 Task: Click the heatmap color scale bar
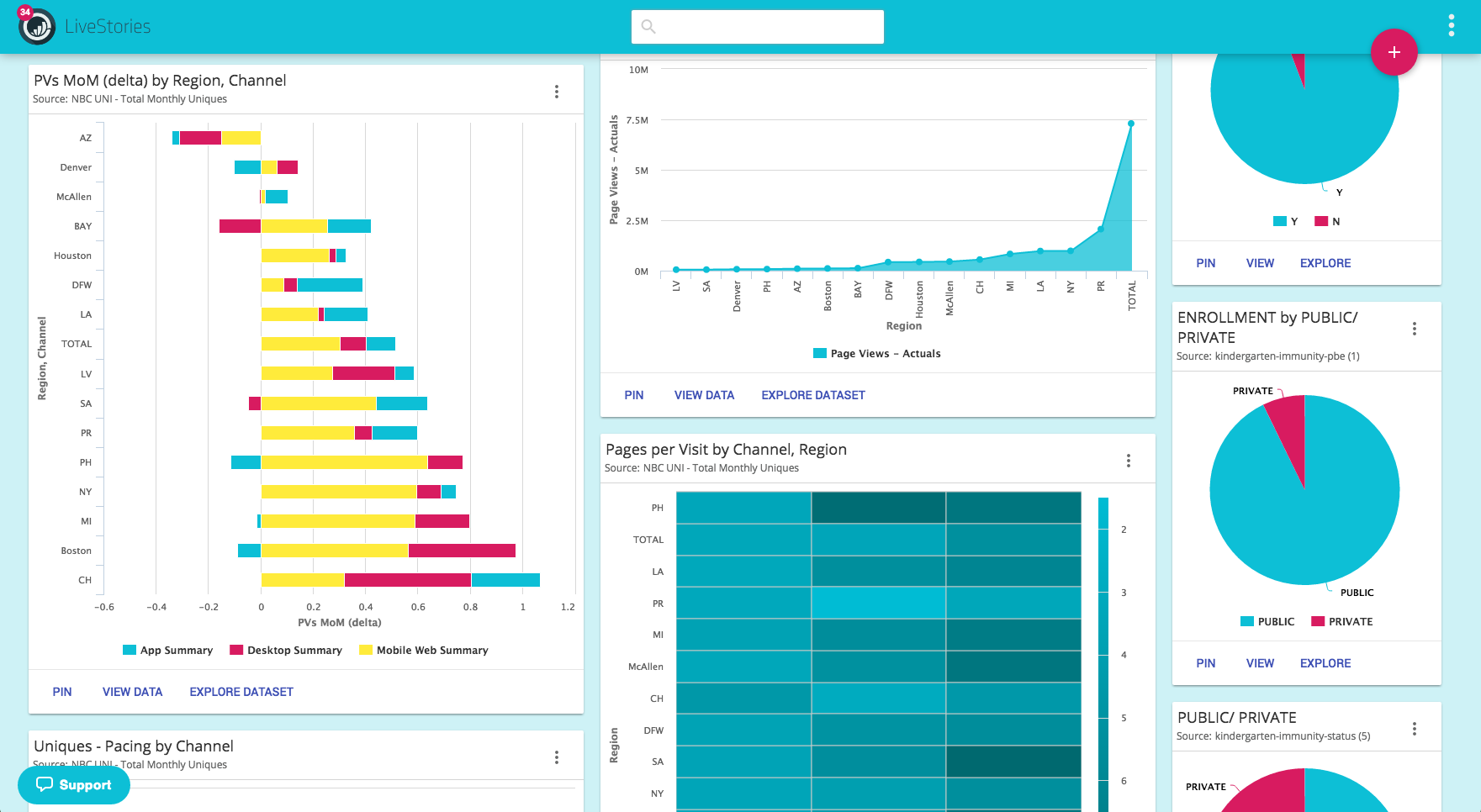tap(1103, 654)
